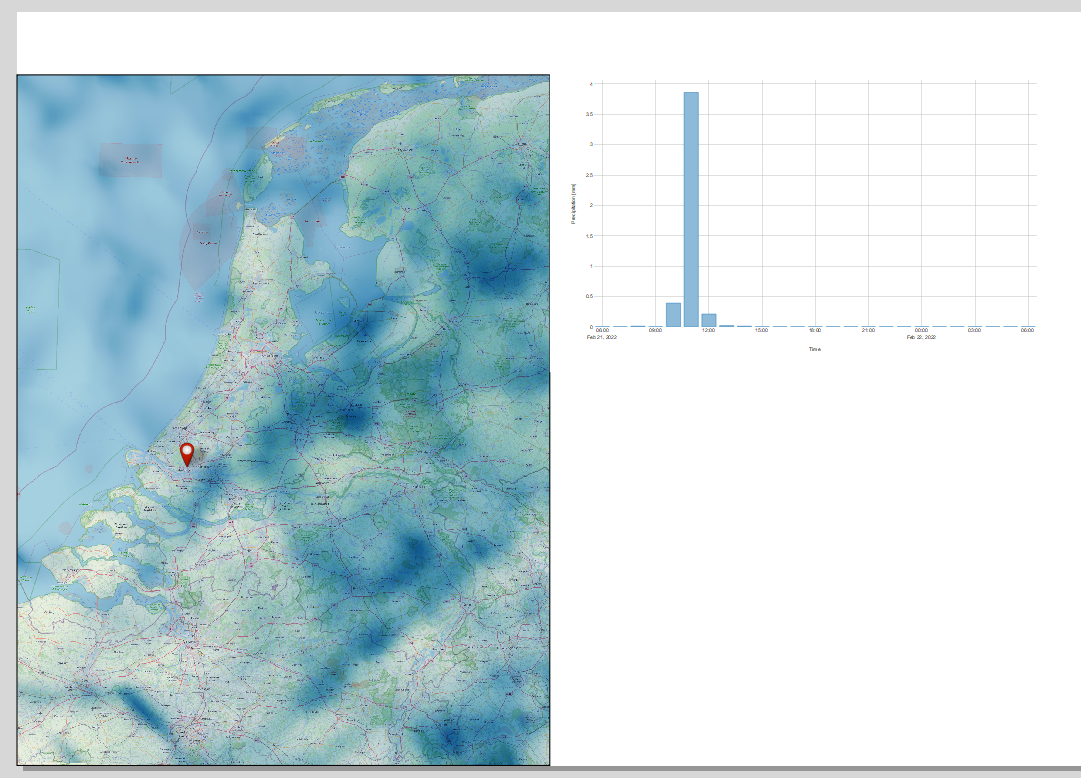Select the tallest precipitation bar in the chart
This screenshot has height=778, width=1081.
(691, 210)
